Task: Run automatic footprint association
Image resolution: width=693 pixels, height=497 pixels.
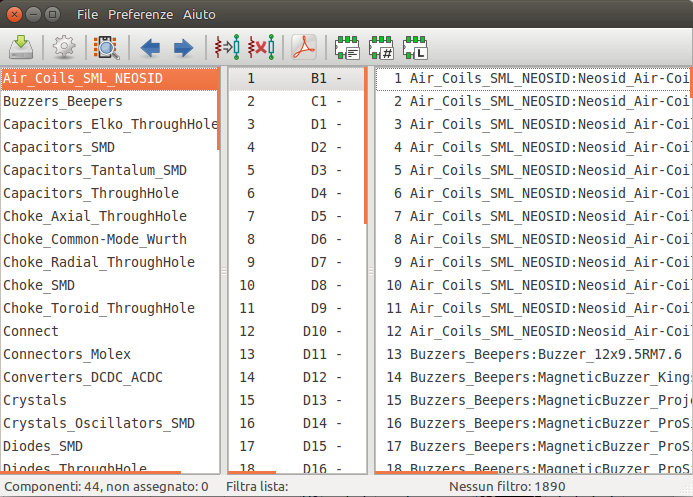Action: (228, 47)
